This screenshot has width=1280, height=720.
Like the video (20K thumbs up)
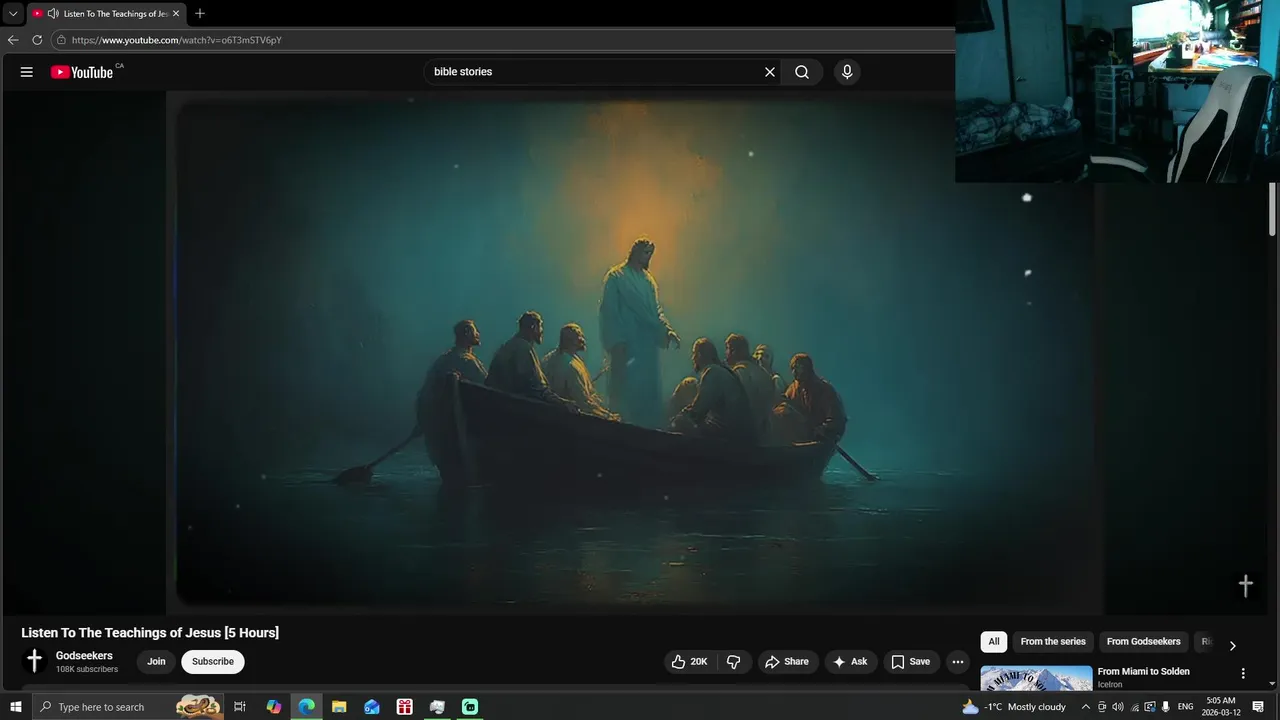point(689,662)
